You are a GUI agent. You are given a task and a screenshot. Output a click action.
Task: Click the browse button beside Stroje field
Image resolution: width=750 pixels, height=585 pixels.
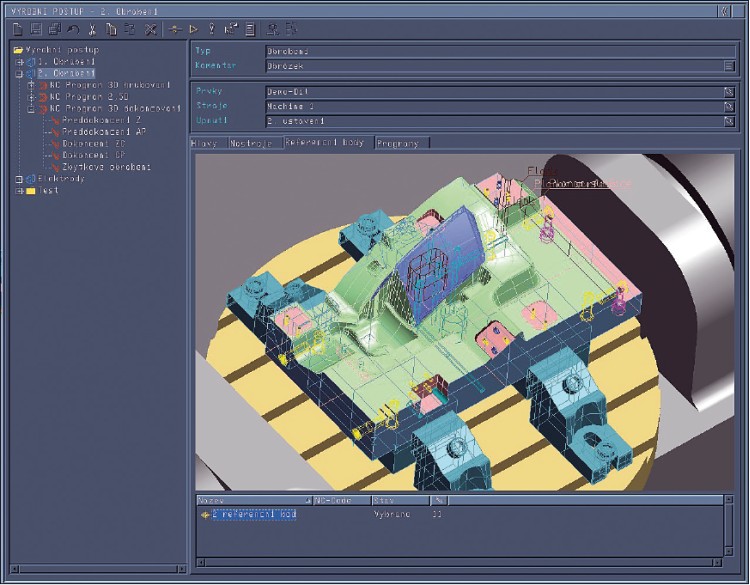point(729,106)
